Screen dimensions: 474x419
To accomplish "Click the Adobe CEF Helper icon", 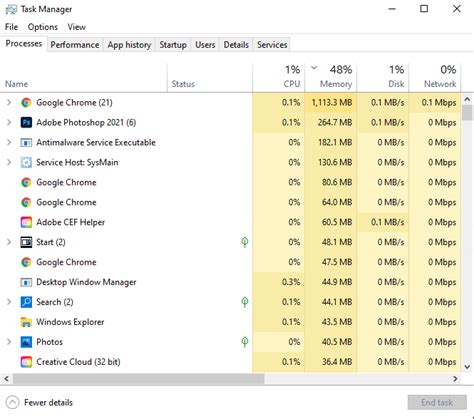I will tap(26, 222).
